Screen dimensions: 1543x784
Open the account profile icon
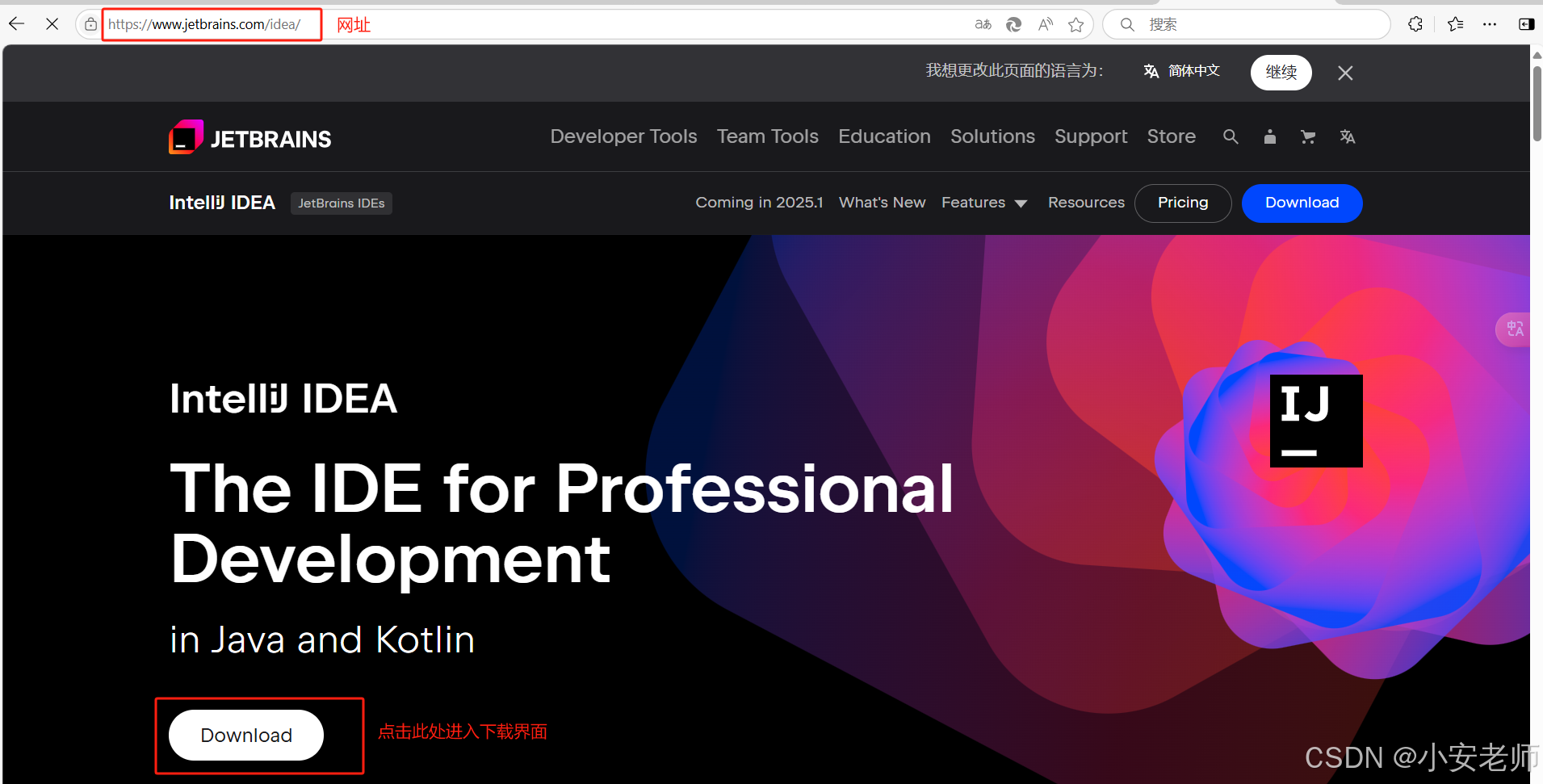coord(1270,136)
